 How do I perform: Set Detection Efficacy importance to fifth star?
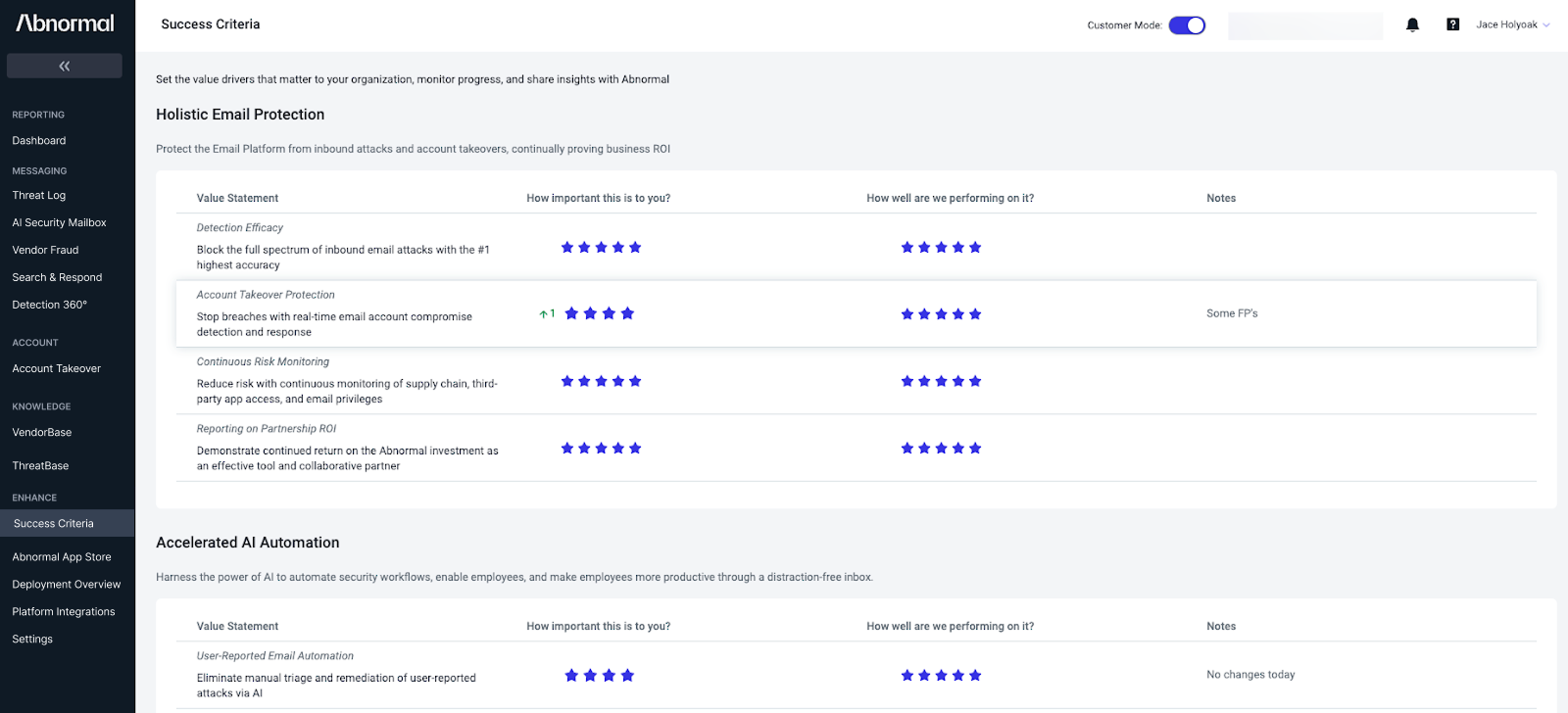point(635,248)
